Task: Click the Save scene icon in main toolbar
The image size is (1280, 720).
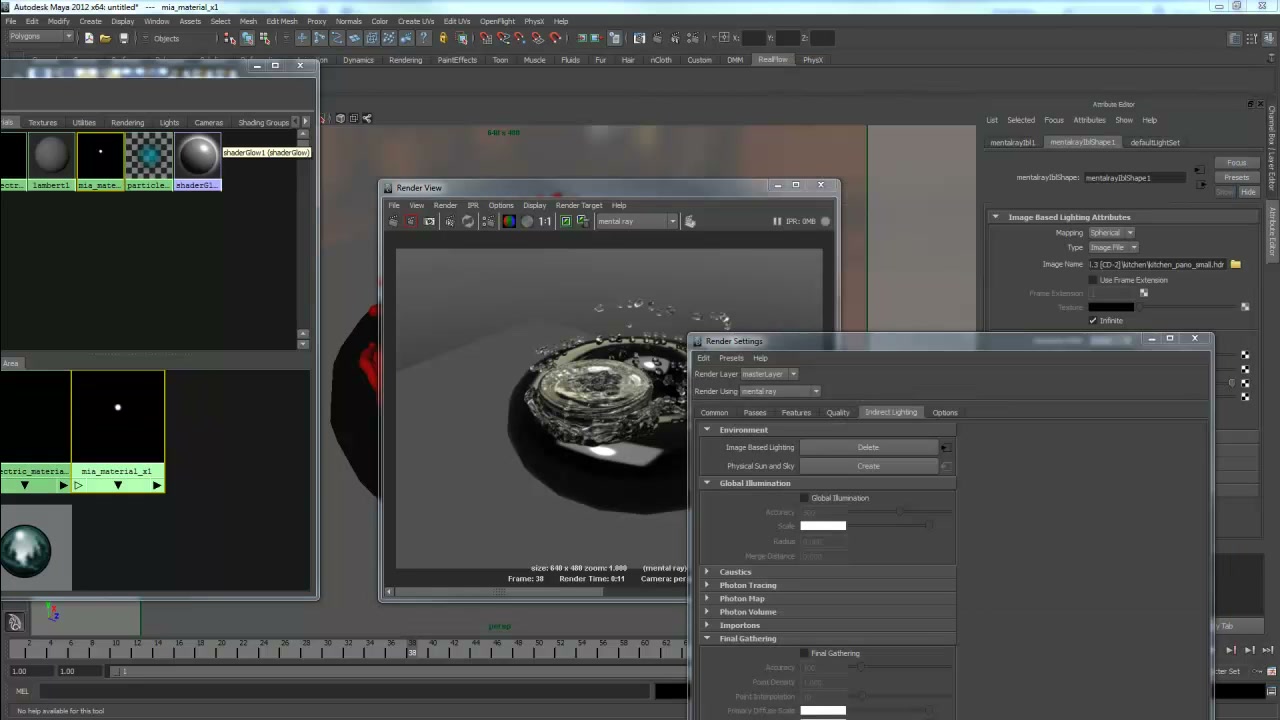Action: pos(124,38)
